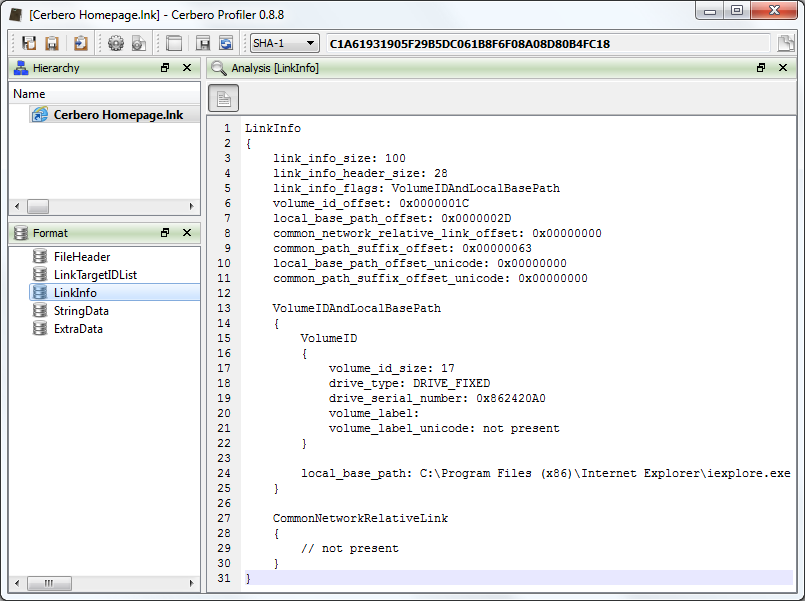Image resolution: width=805 pixels, height=601 pixels.
Task: Select LinkTargetIDList in the Format panel
Action: 95,275
